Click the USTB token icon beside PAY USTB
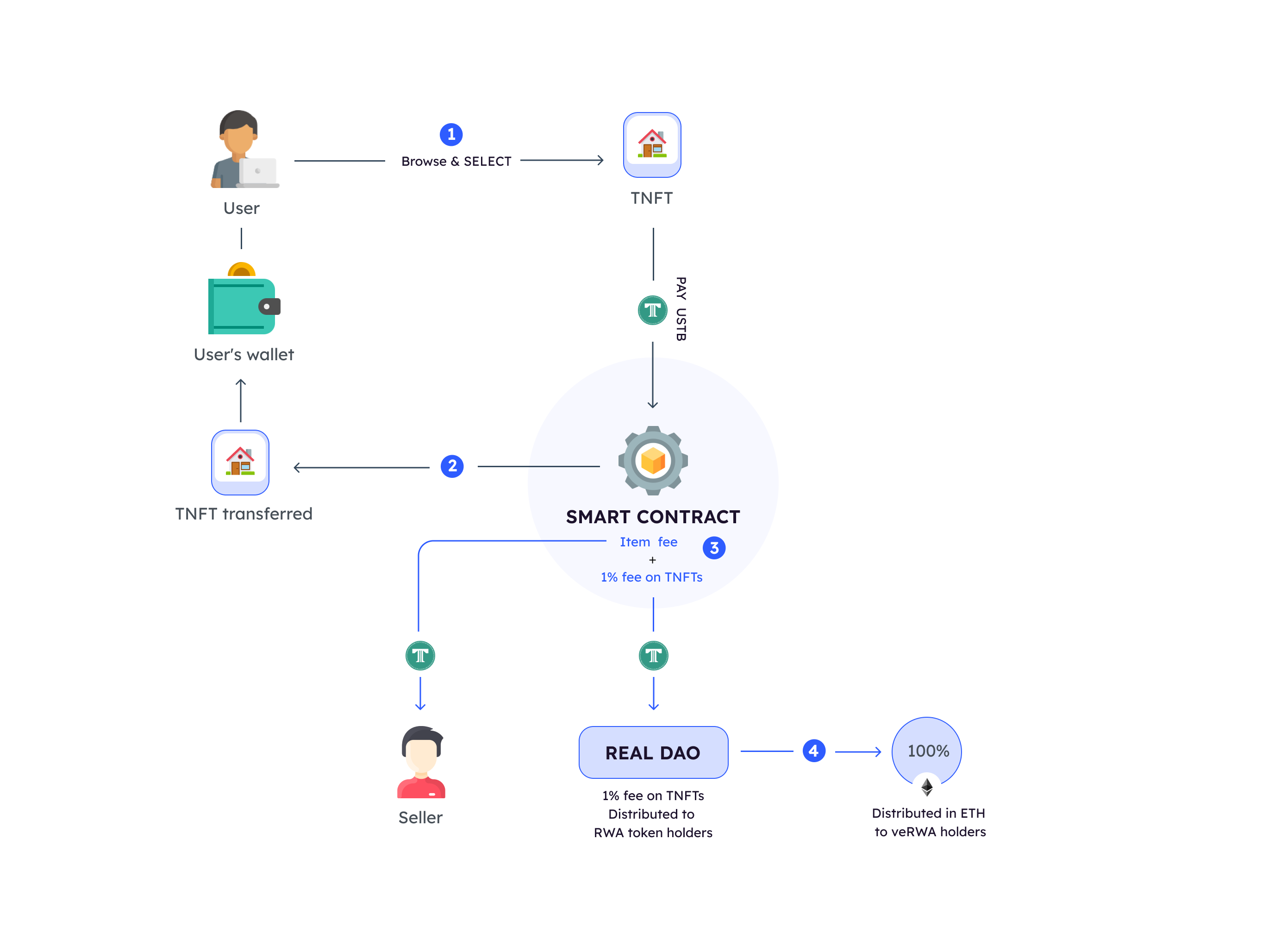This screenshot has height=952, width=1262. click(652, 311)
